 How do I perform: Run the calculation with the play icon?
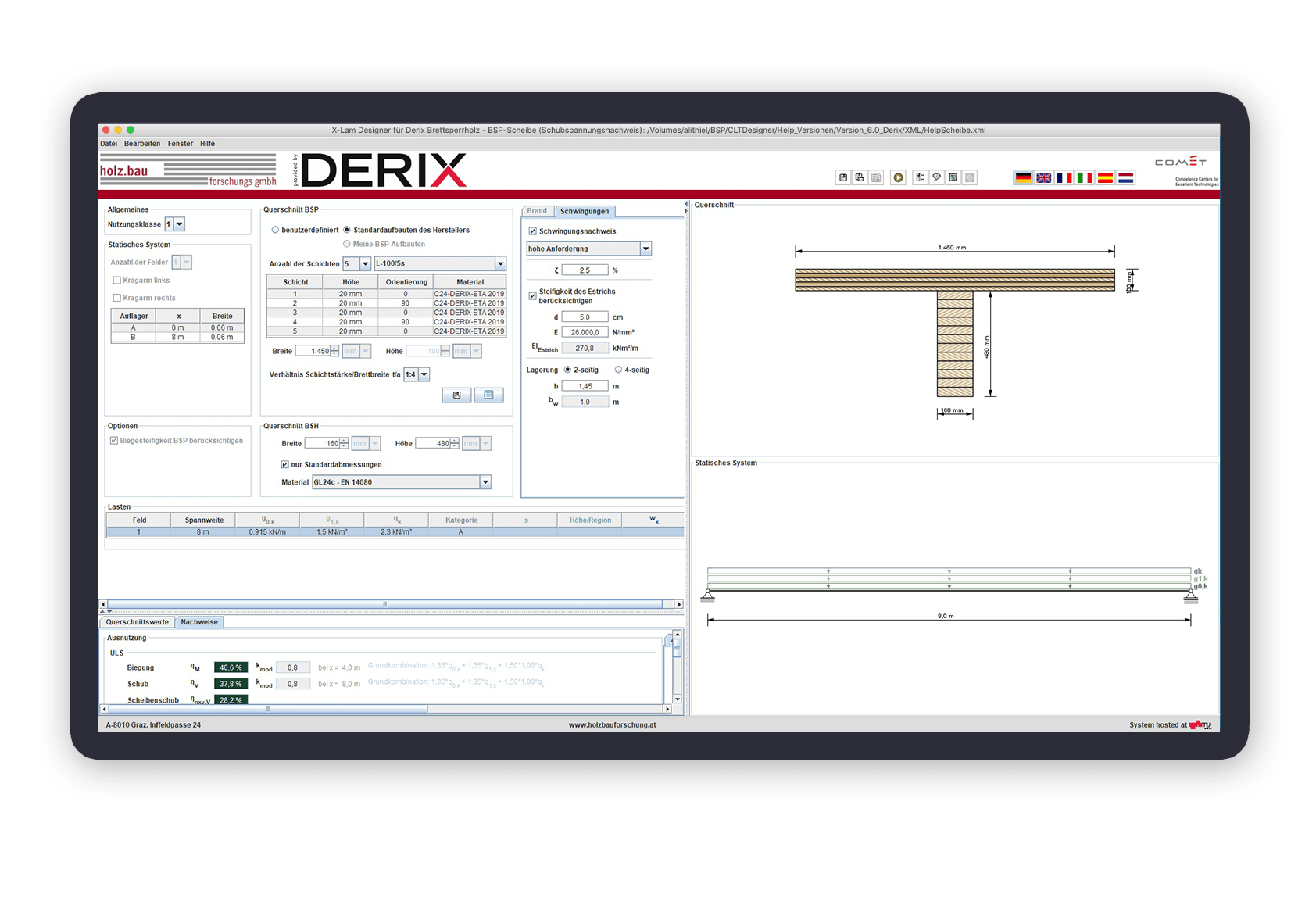(899, 177)
